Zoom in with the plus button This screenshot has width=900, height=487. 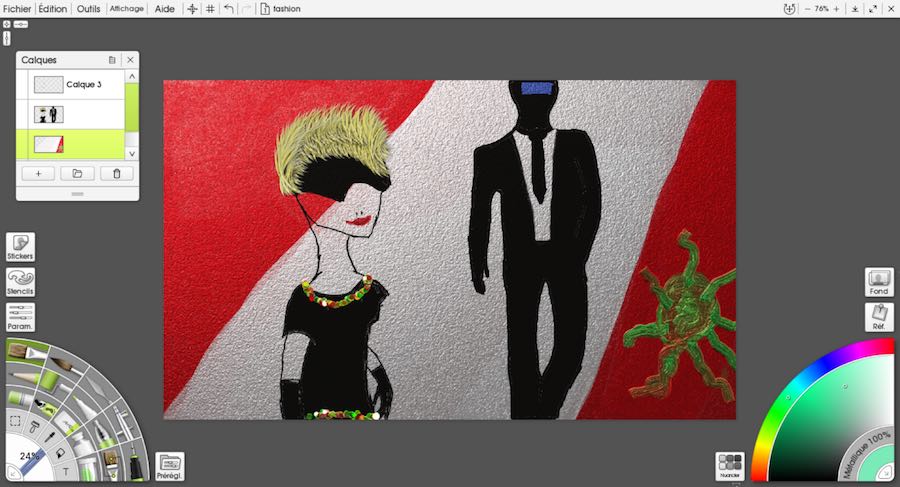point(836,9)
